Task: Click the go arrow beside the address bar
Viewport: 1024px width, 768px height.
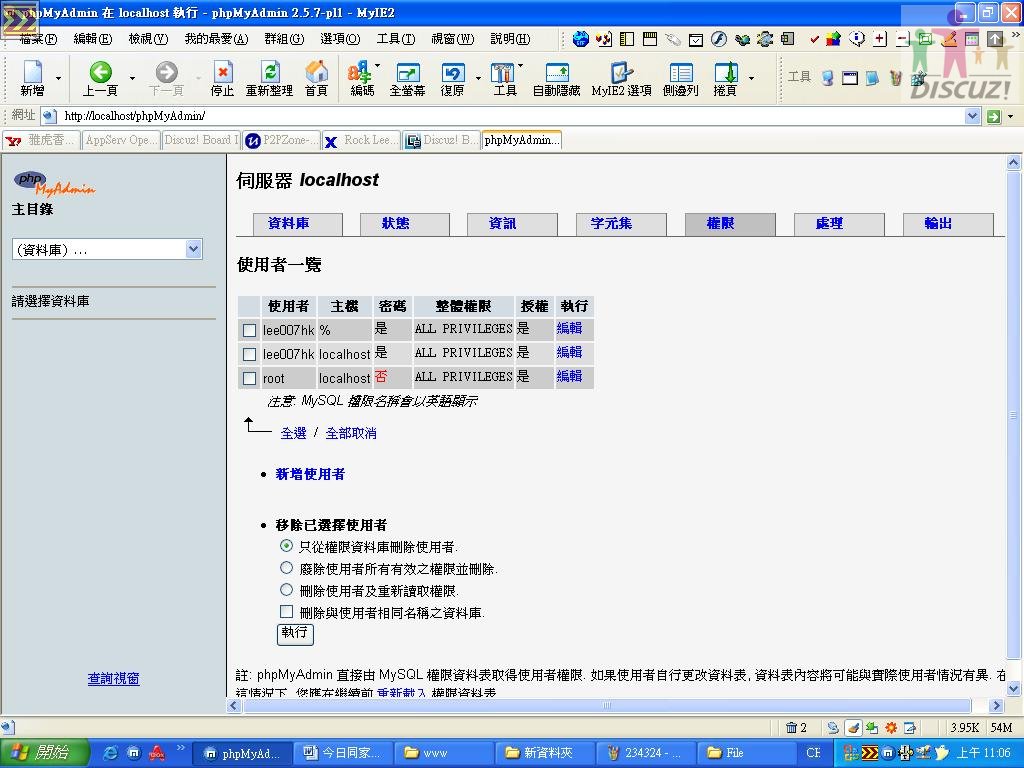Action: pyautogui.click(x=994, y=116)
